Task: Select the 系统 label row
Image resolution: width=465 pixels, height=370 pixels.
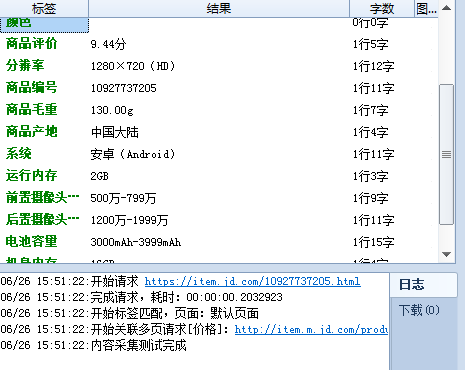Action: click(x=19, y=154)
